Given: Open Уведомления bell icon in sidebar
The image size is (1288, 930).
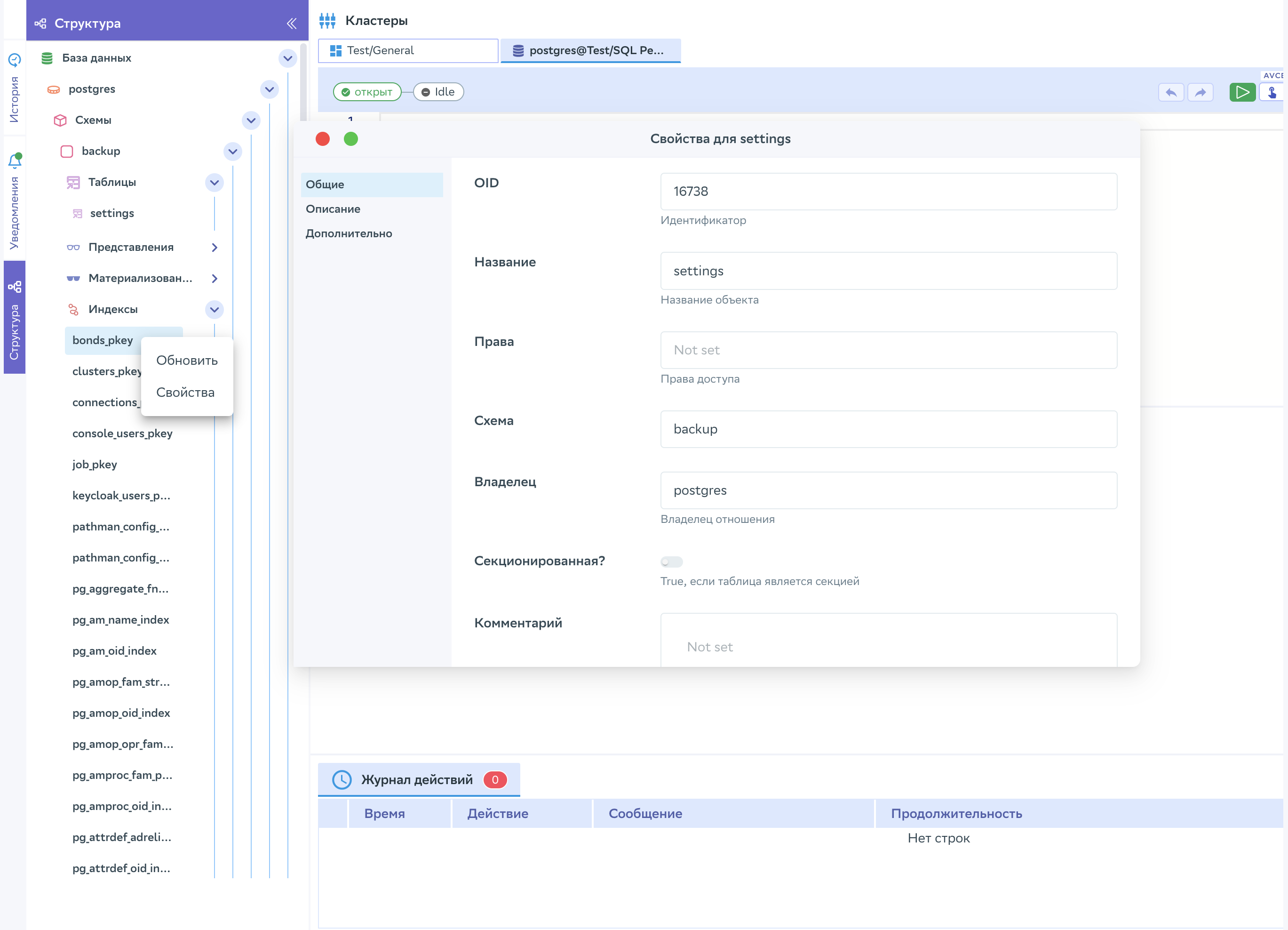Looking at the screenshot, I should tap(15, 161).
